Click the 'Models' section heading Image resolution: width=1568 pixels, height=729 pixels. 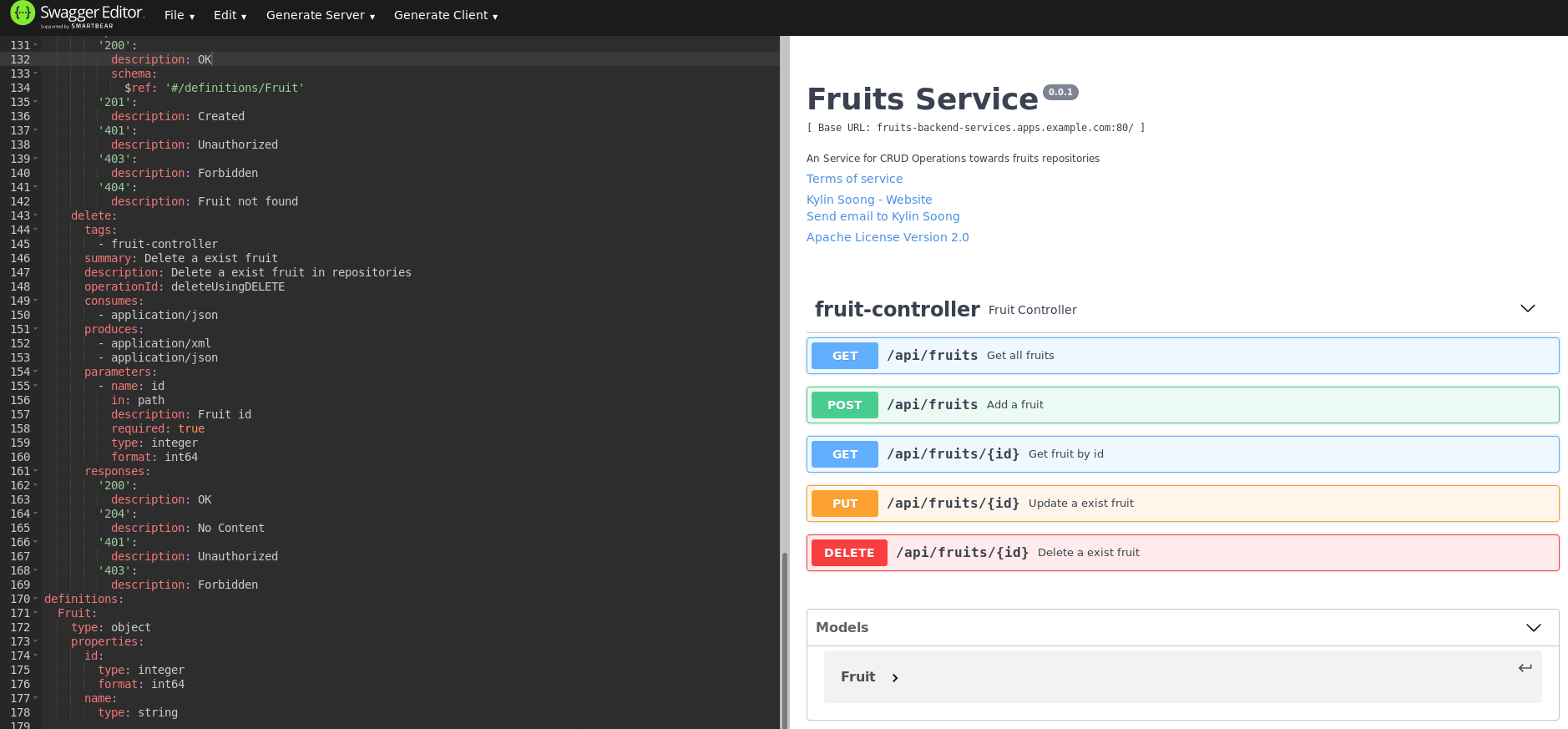(842, 627)
